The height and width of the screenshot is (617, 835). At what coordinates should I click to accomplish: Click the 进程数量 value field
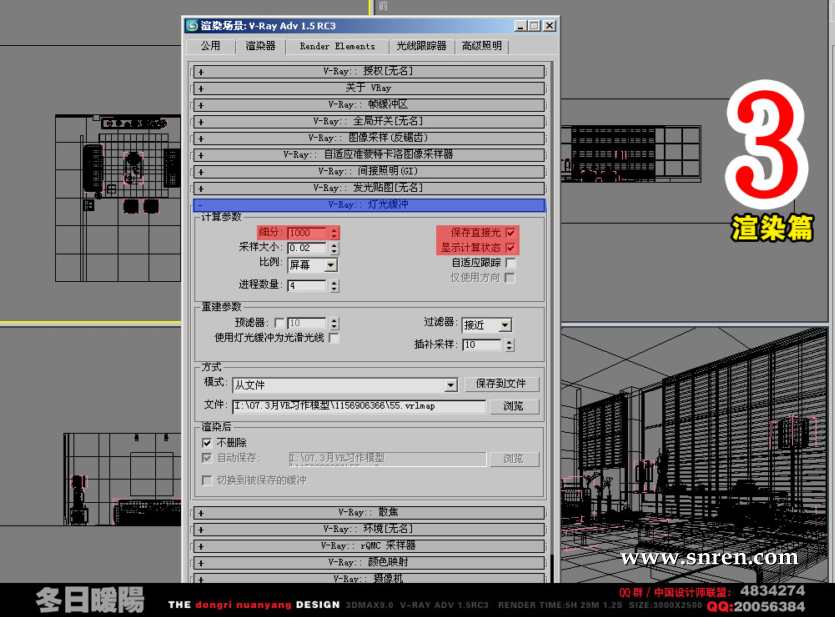(307, 286)
